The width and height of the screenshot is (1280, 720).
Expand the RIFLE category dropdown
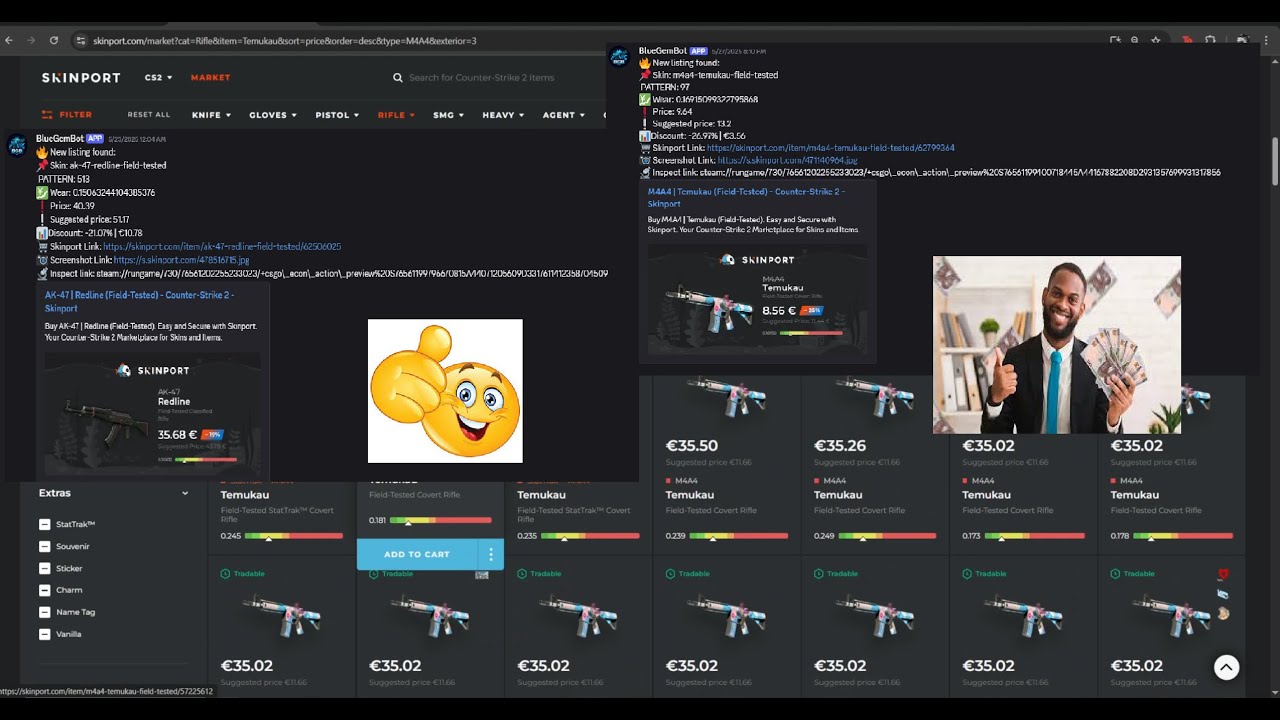(396, 115)
